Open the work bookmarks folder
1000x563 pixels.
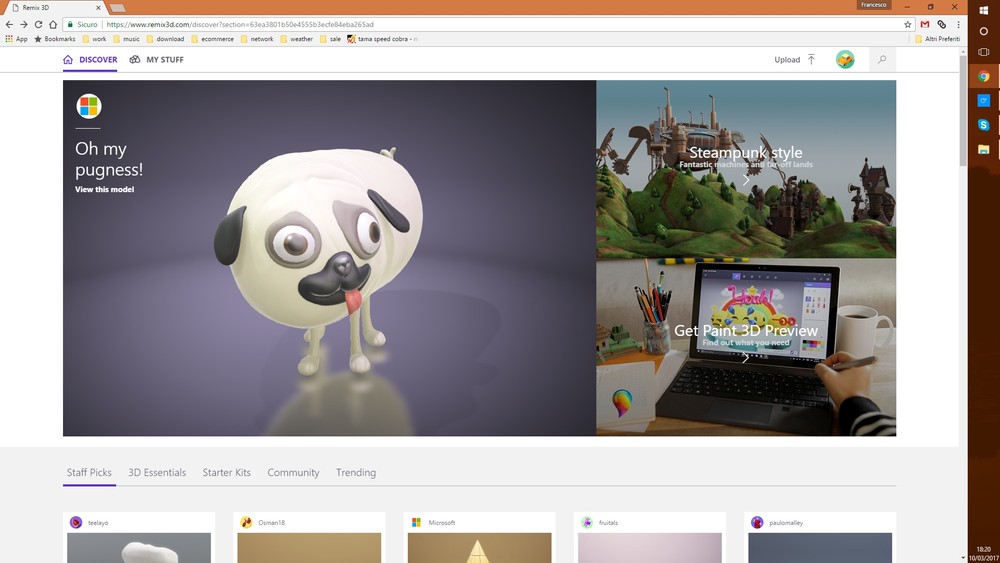pos(94,39)
